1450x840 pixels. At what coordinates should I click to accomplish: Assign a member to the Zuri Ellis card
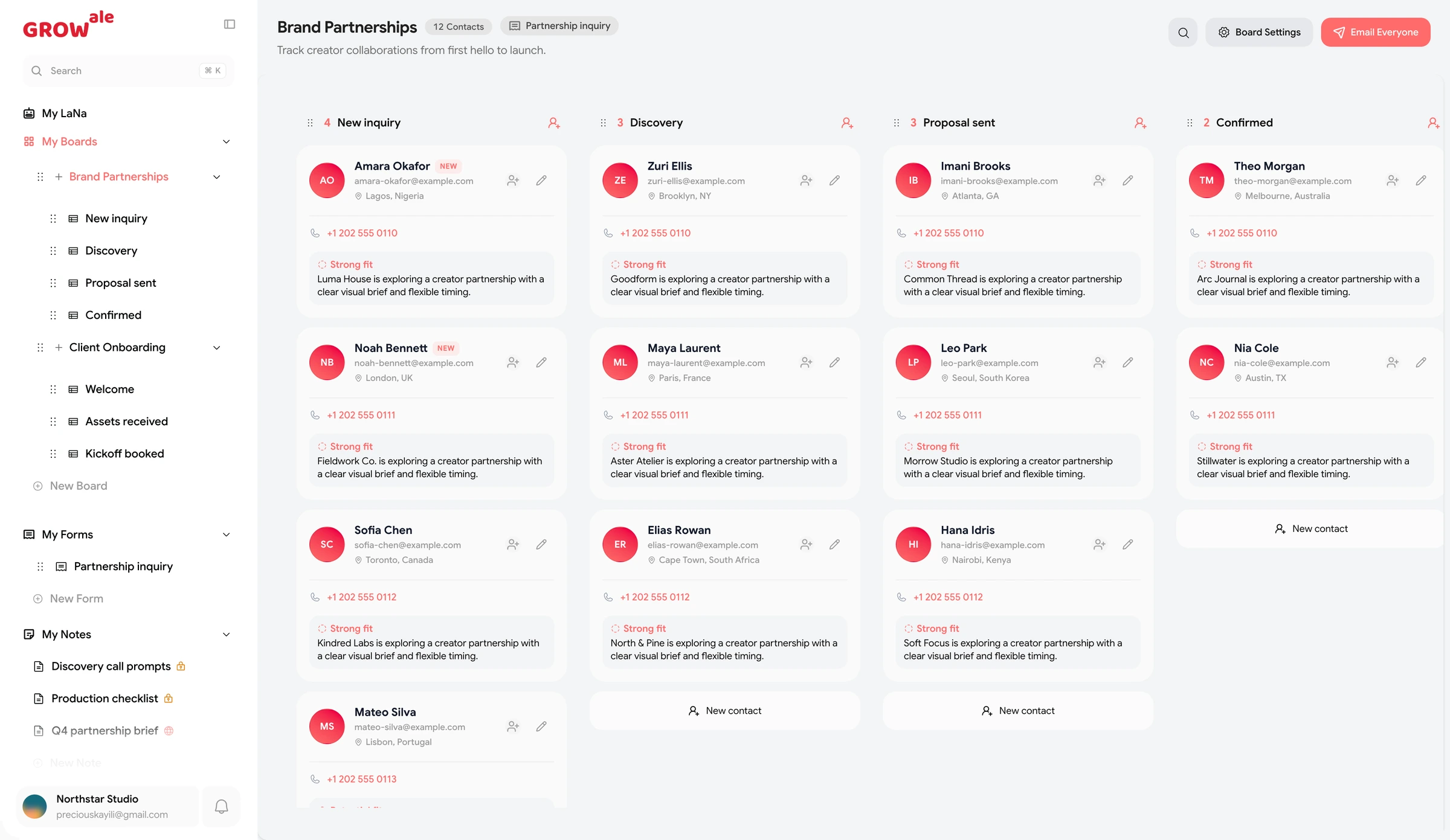click(x=806, y=180)
